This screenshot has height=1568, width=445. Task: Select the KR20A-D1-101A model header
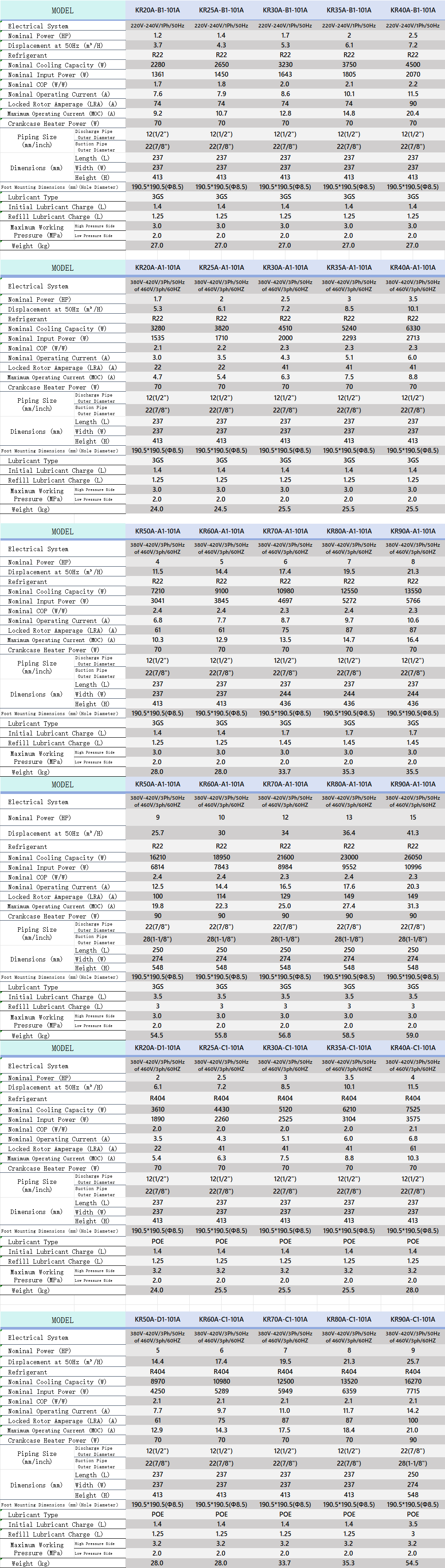pos(157,1048)
